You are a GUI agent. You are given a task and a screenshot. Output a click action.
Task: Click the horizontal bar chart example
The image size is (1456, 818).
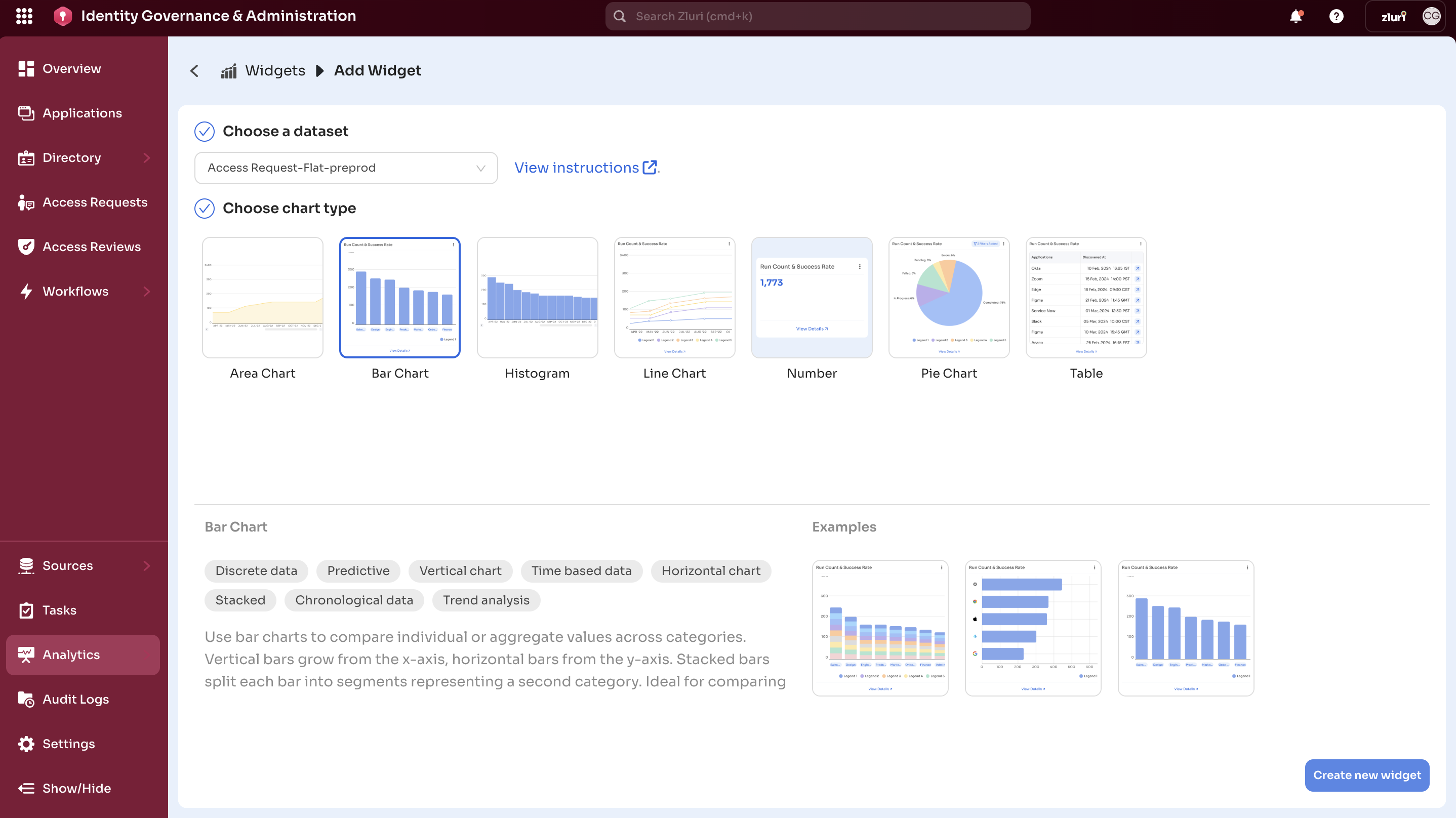(1033, 628)
